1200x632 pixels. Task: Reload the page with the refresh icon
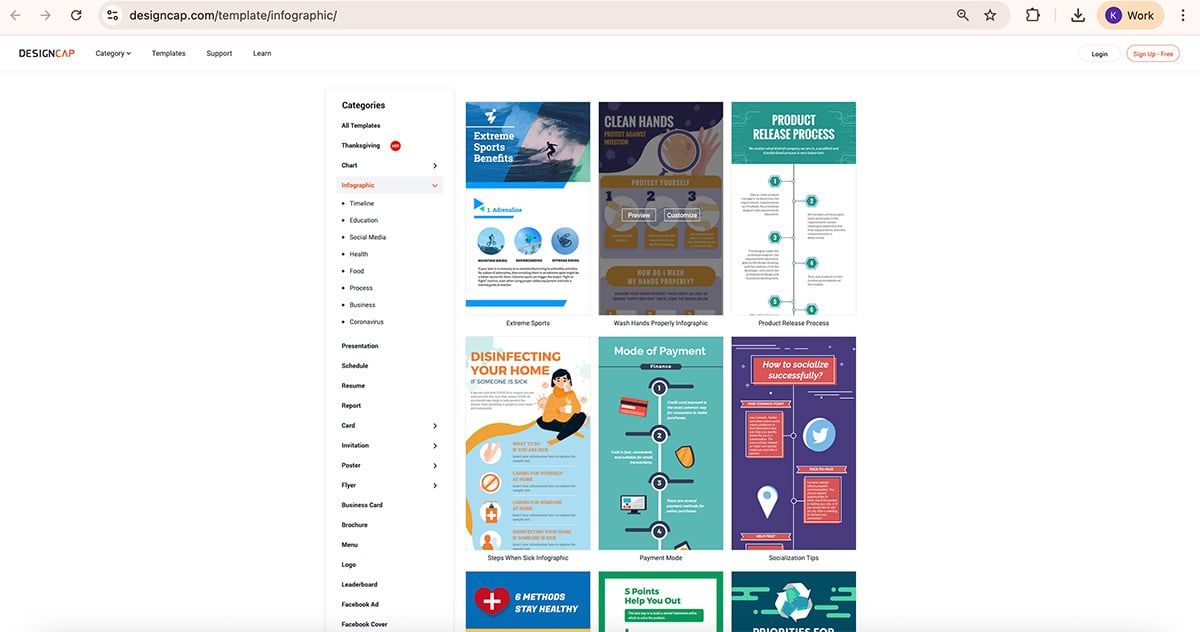pyautogui.click(x=76, y=15)
